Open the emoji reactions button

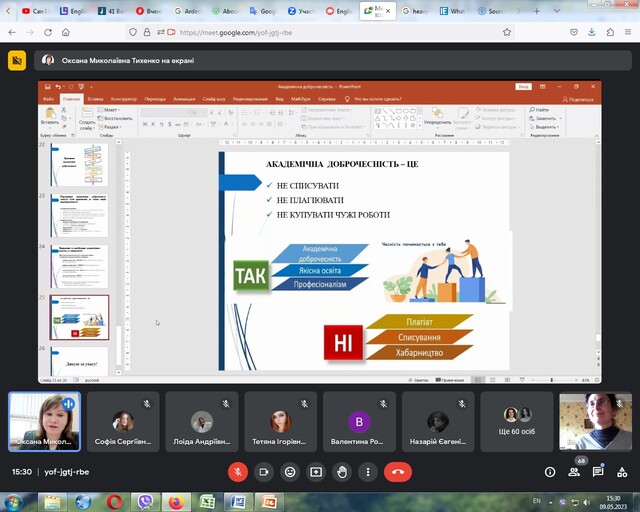tap(290, 471)
